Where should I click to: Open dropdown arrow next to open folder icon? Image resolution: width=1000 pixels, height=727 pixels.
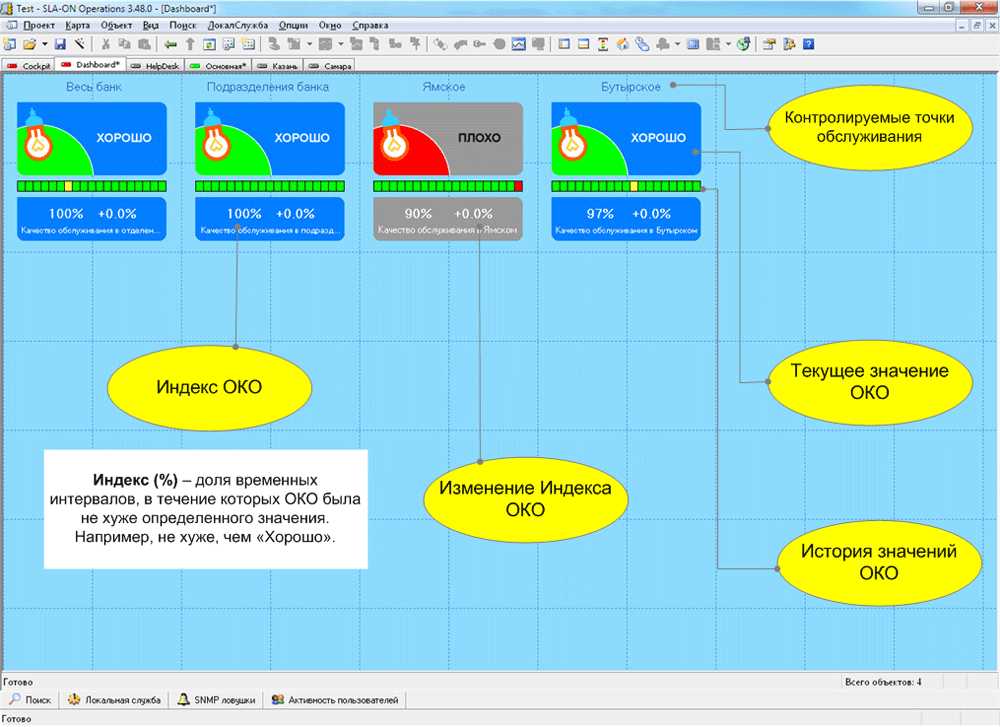(43, 44)
